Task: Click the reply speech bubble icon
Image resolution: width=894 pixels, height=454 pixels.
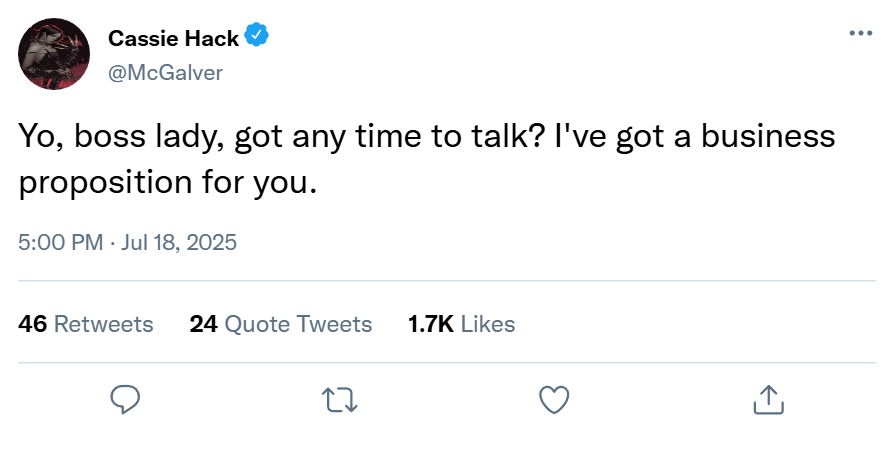Action: [124, 400]
